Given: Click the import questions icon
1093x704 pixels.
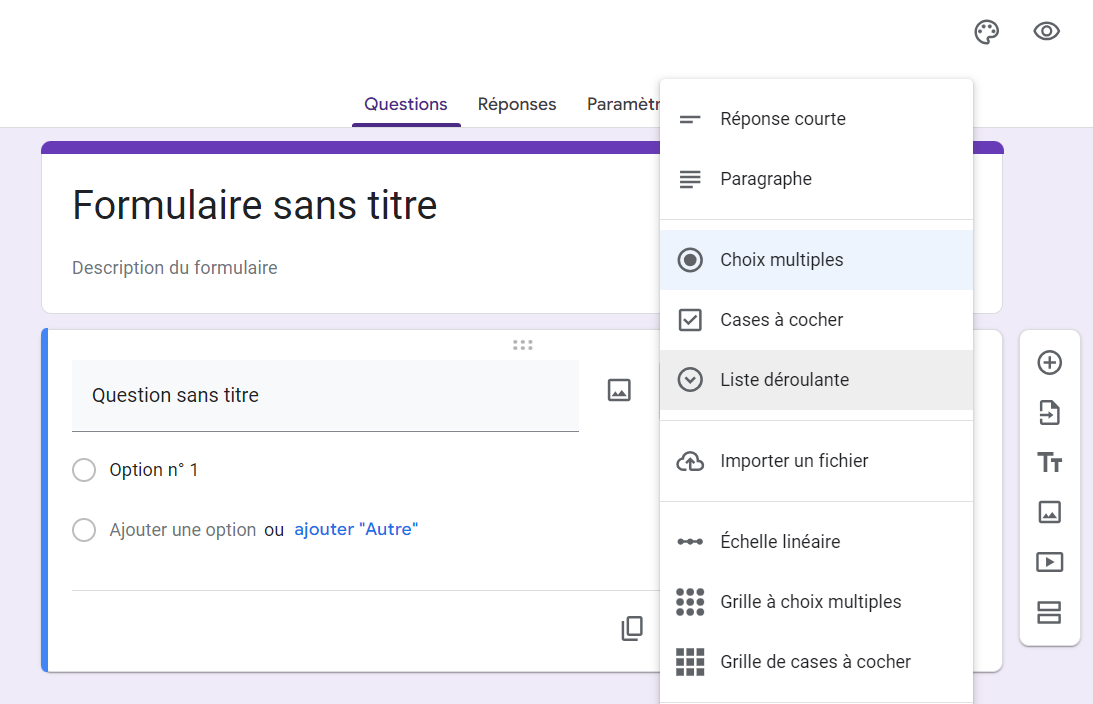Looking at the screenshot, I should point(1049,413).
